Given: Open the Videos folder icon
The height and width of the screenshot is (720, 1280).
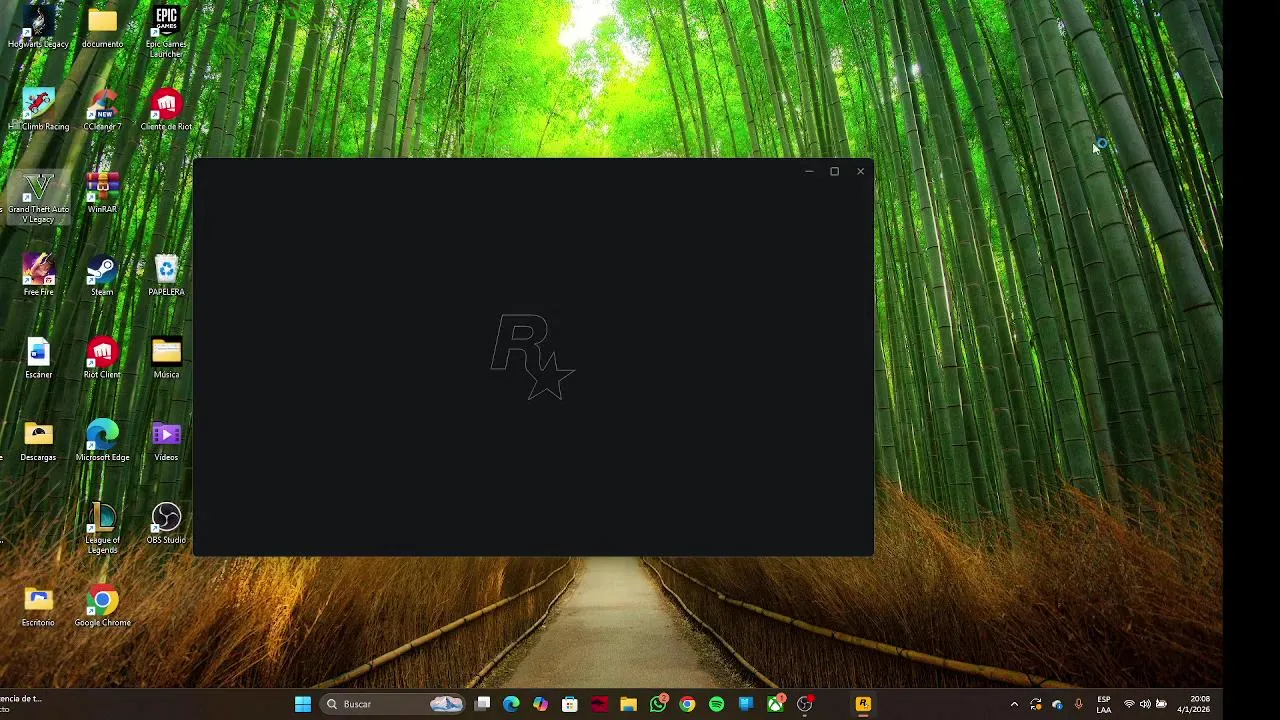Looking at the screenshot, I should [166, 441].
